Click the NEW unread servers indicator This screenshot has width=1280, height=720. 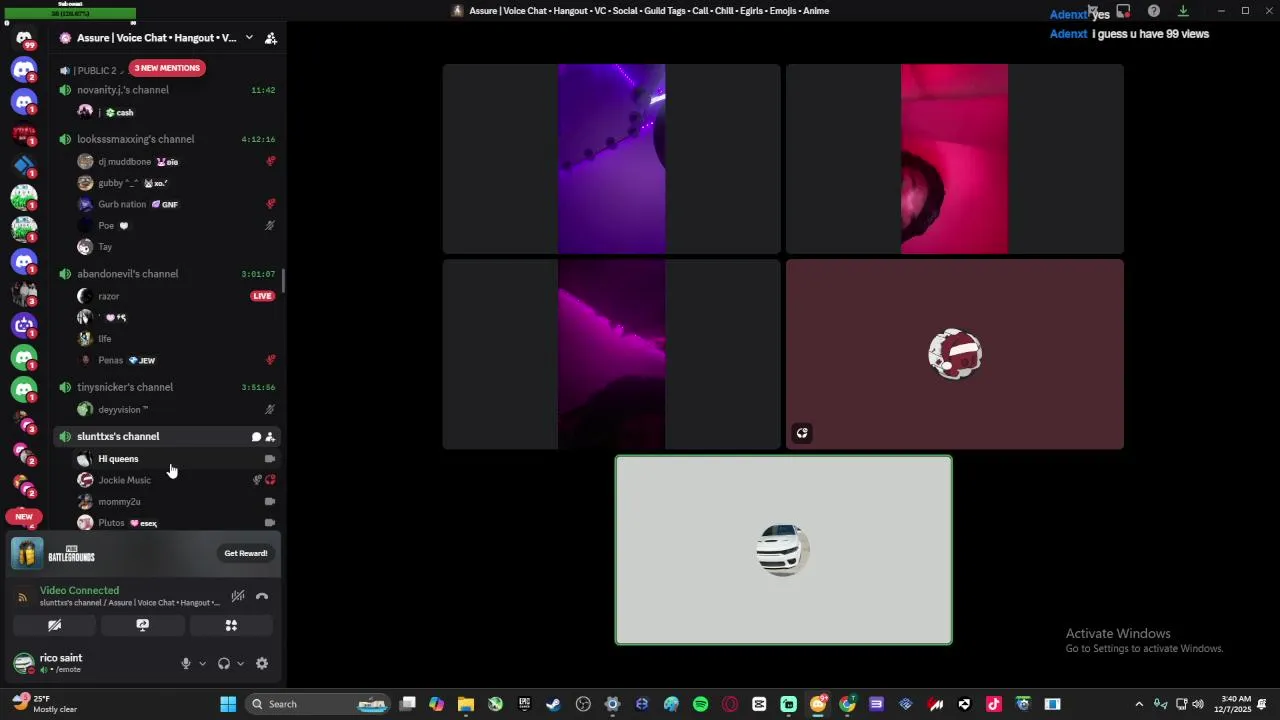coord(24,517)
